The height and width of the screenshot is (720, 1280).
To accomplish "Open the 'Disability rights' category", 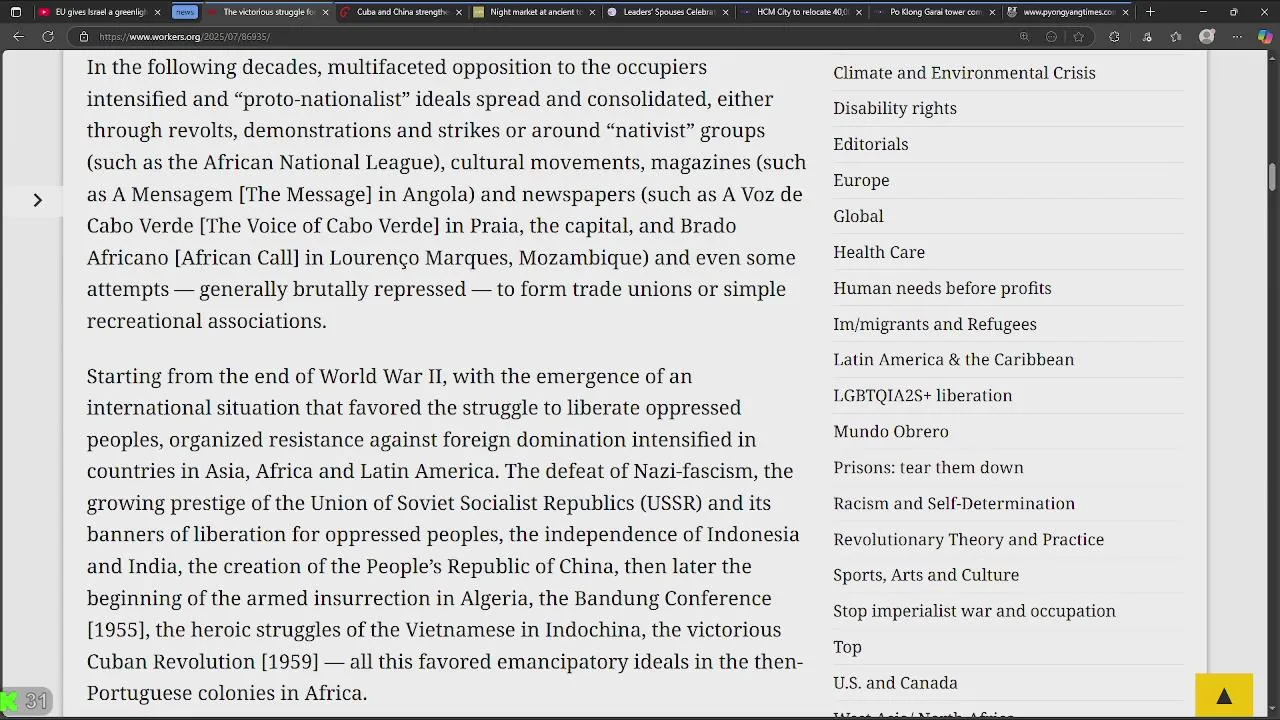I will click(895, 108).
